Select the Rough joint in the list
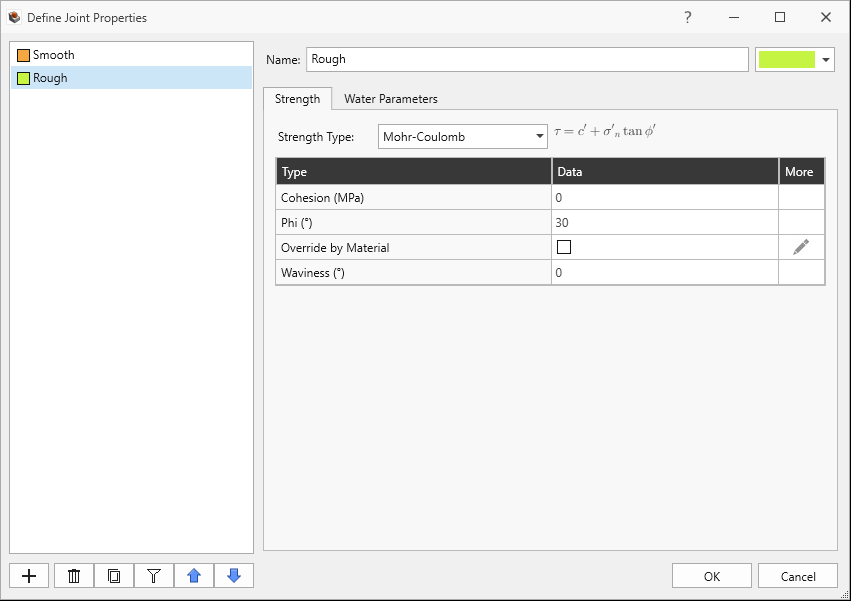The image size is (851, 601). [131, 78]
